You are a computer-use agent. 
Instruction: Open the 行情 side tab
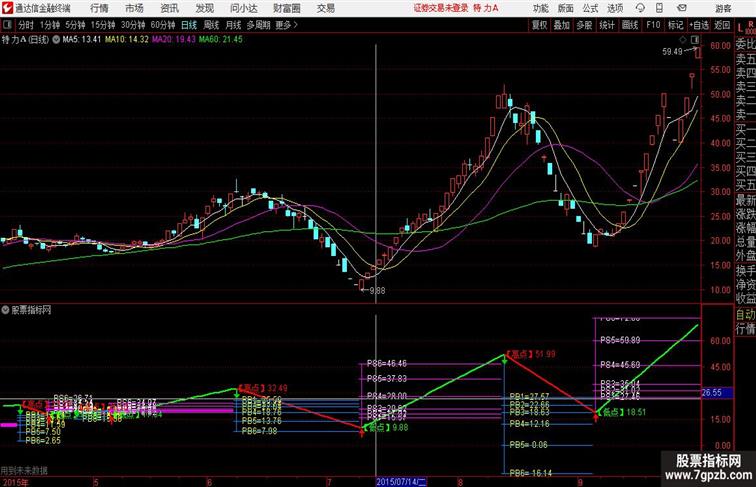click(745, 329)
